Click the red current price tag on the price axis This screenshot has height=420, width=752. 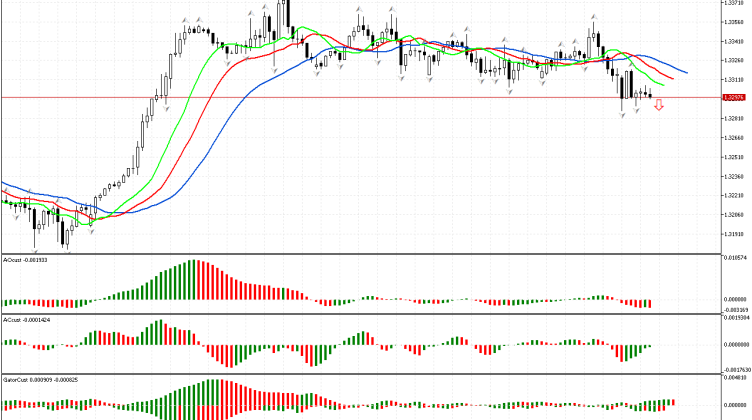(735, 97)
